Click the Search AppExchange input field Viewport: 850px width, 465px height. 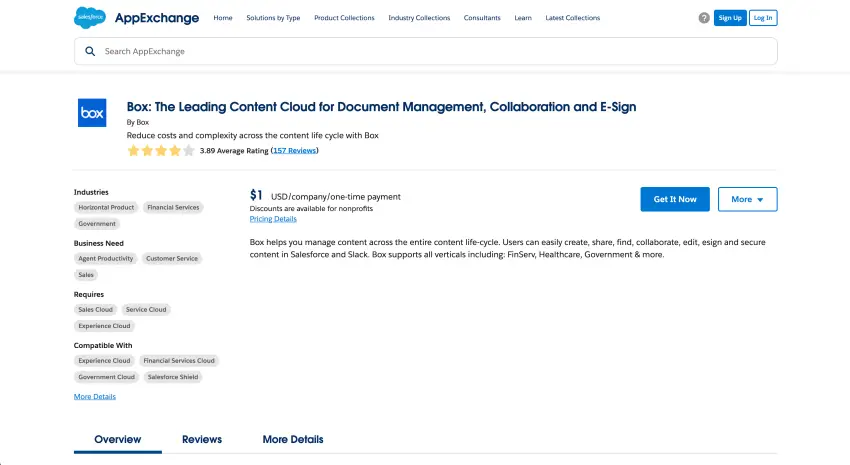(430, 51)
